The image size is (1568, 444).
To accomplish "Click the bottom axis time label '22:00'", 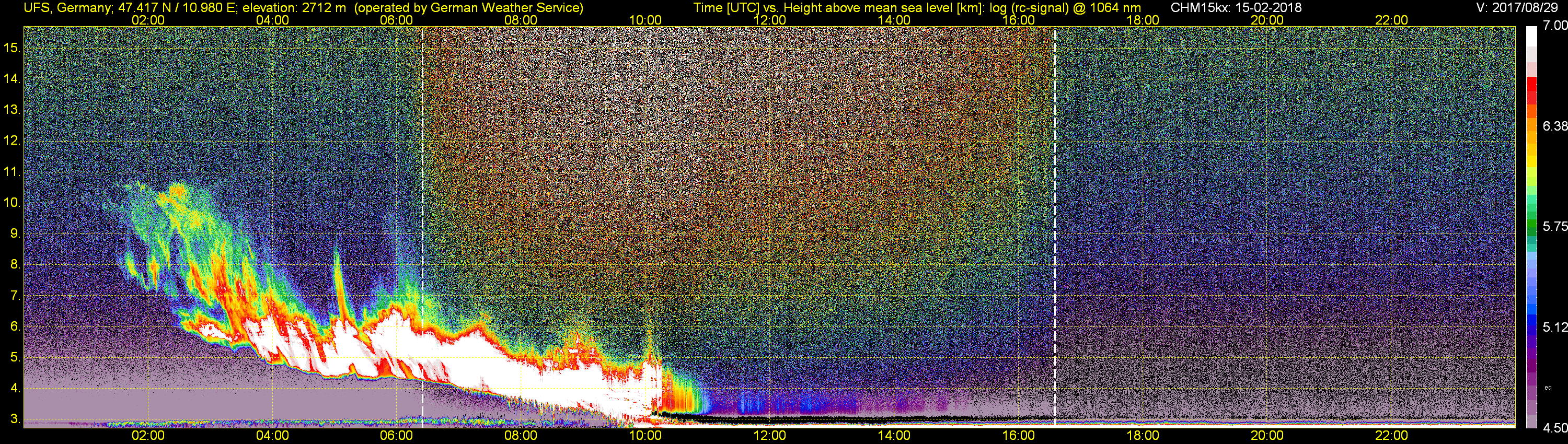I will (1391, 436).
